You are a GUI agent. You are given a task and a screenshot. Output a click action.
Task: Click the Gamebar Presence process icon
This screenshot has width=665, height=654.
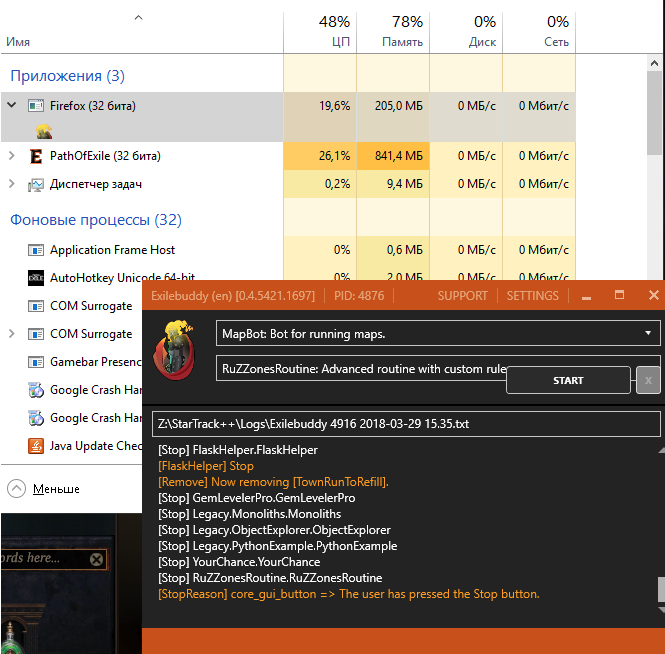[x=36, y=362]
